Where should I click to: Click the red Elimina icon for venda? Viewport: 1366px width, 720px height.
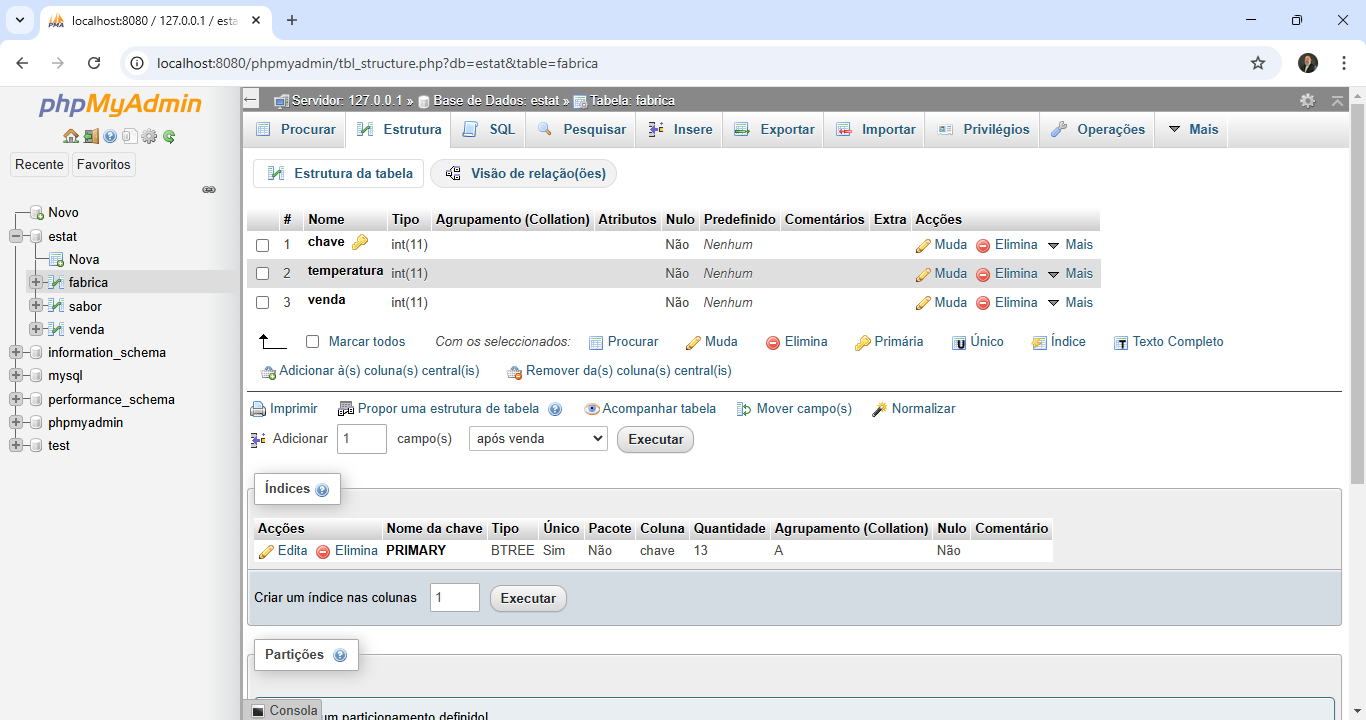tap(983, 303)
